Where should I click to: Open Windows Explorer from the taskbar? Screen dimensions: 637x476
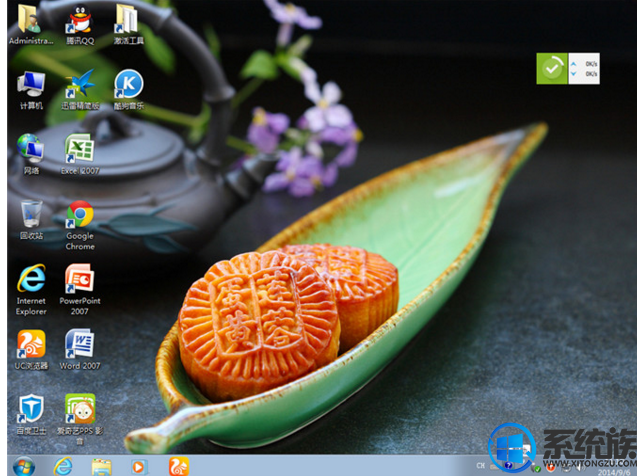tap(101, 467)
